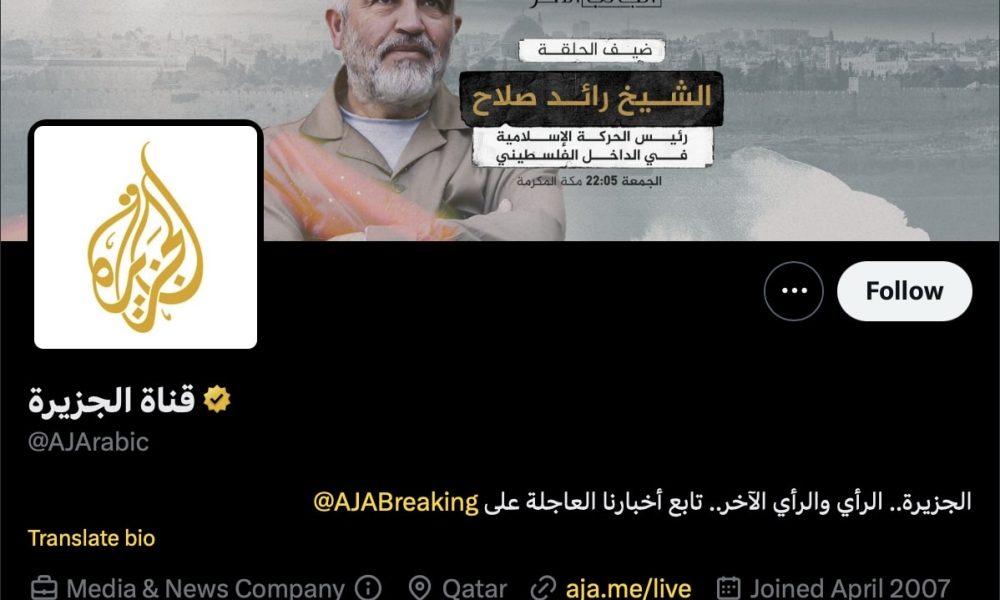Visit the aja.me/live website link
The width and height of the screenshot is (1000, 600).
tap(628, 589)
